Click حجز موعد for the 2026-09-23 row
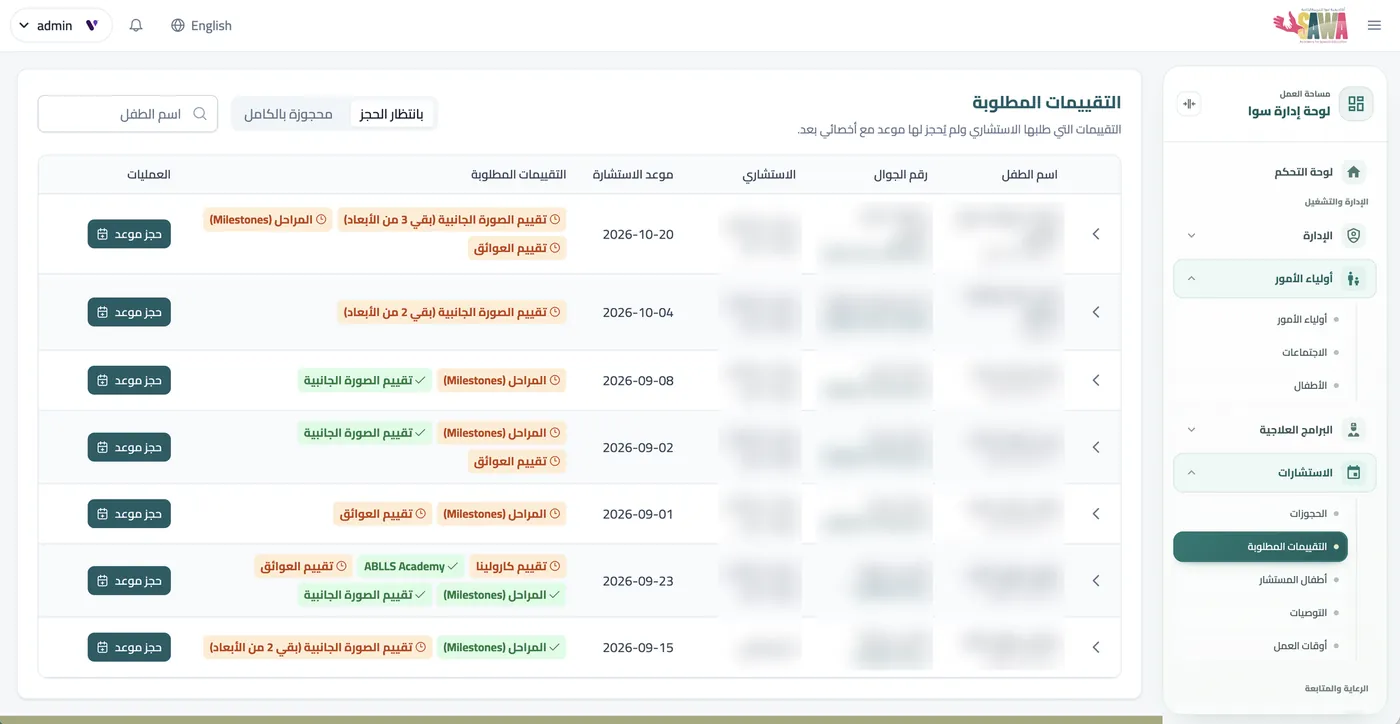The height and width of the screenshot is (724, 1400). pos(129,581)
